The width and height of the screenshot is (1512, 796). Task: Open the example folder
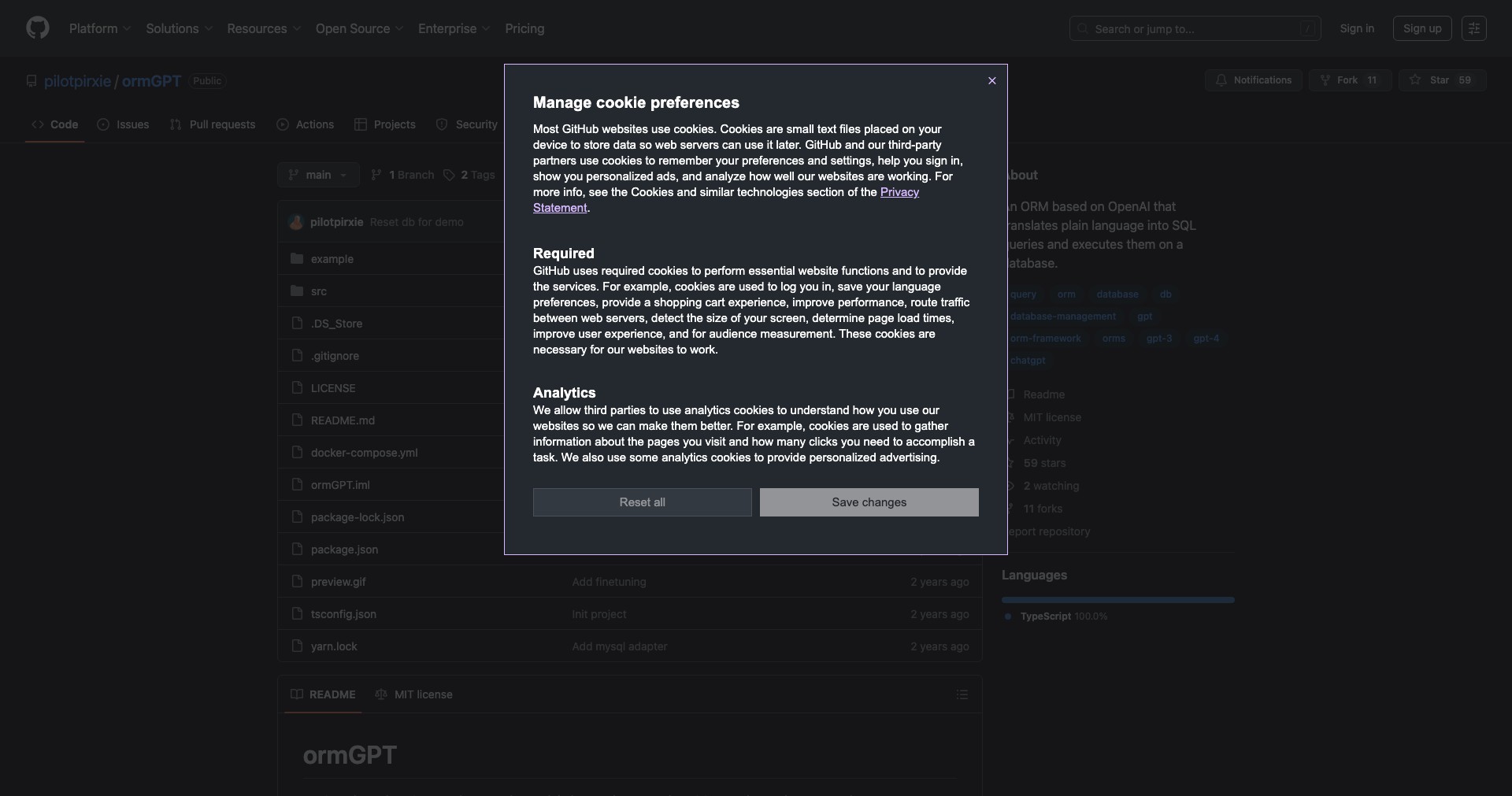pyautogui.click(x=332, y=259)
